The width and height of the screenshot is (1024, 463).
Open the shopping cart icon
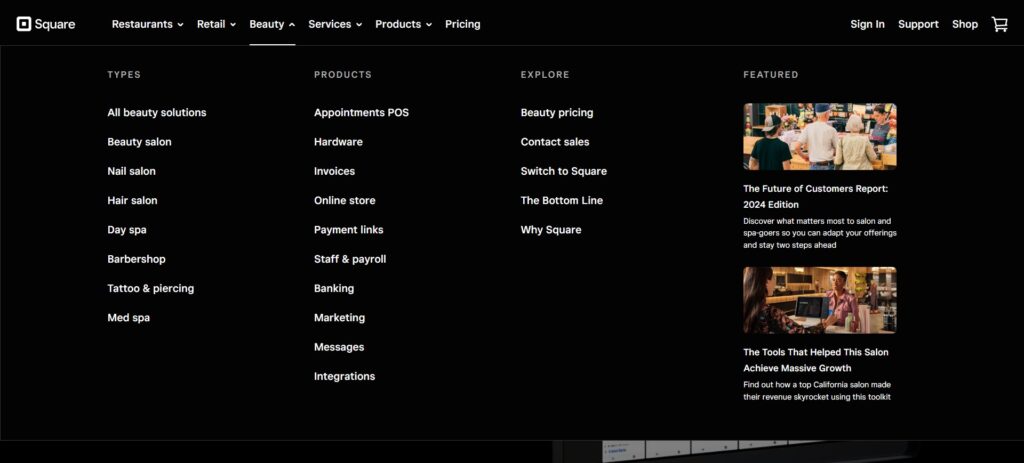(x=1000, y=24)
